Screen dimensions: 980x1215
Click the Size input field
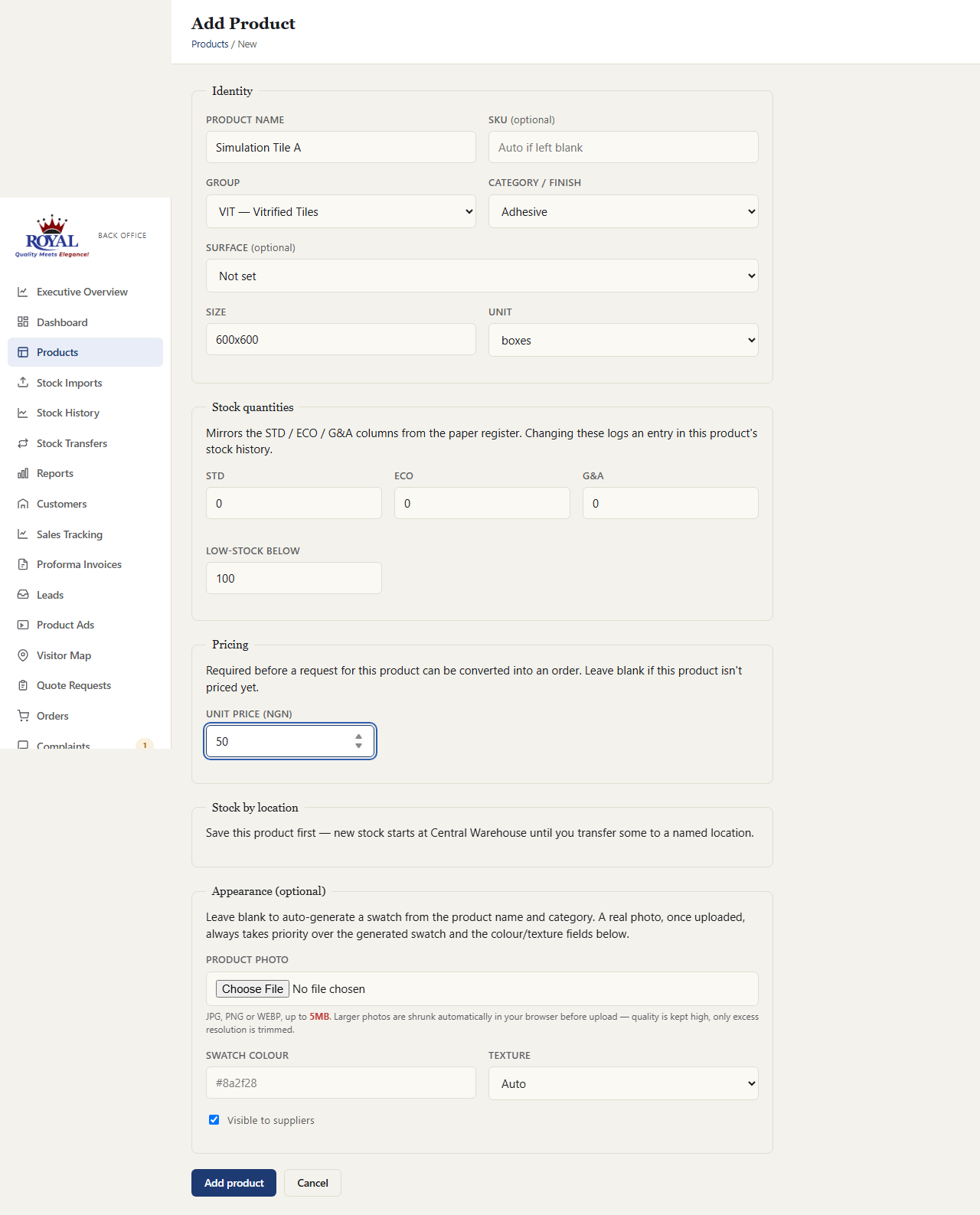pyautogui.click(x=341, y=339)
